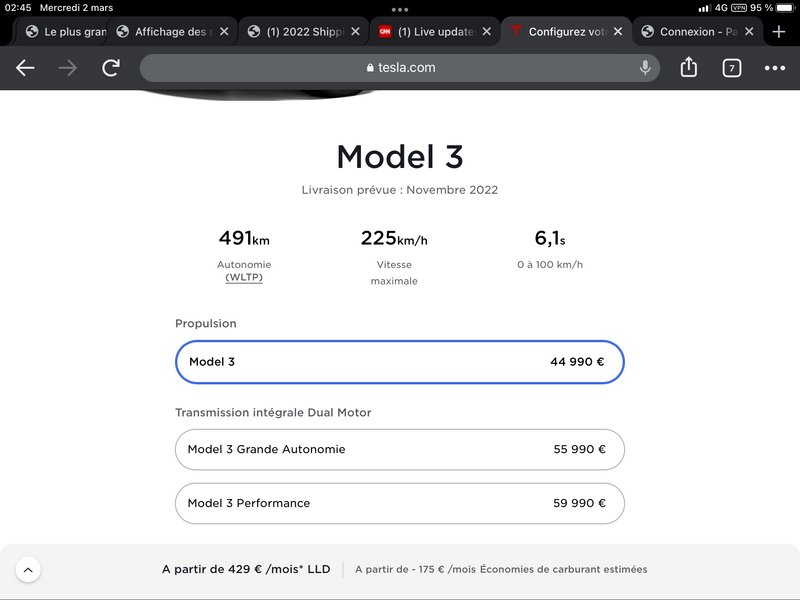Select Model 3 Grande Autonomie option
Image resolution: width=800 pixels, height=600 pixels.
(399, 449)
